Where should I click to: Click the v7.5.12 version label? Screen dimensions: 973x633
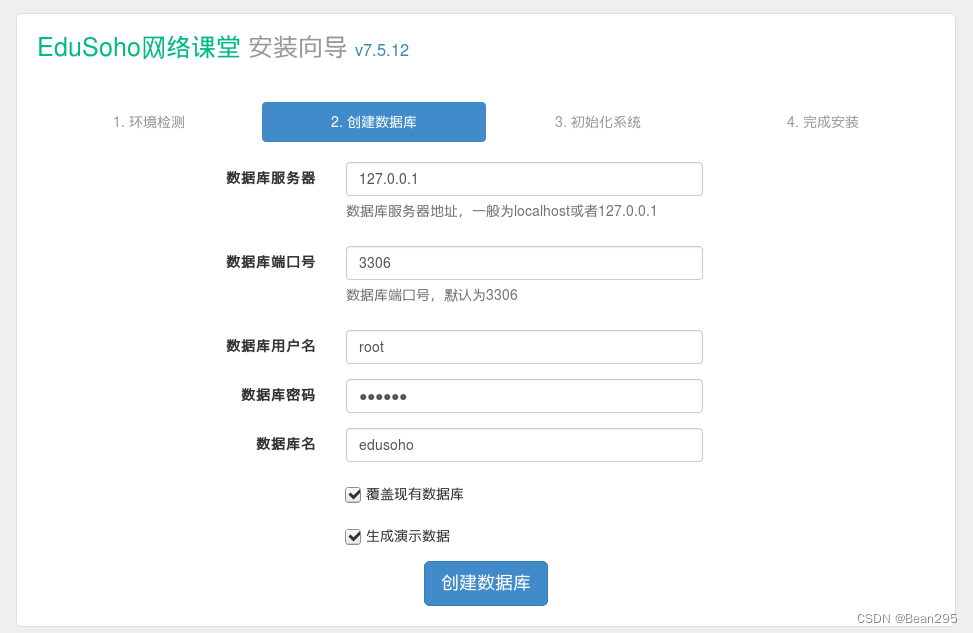click(x=382, y=50)
